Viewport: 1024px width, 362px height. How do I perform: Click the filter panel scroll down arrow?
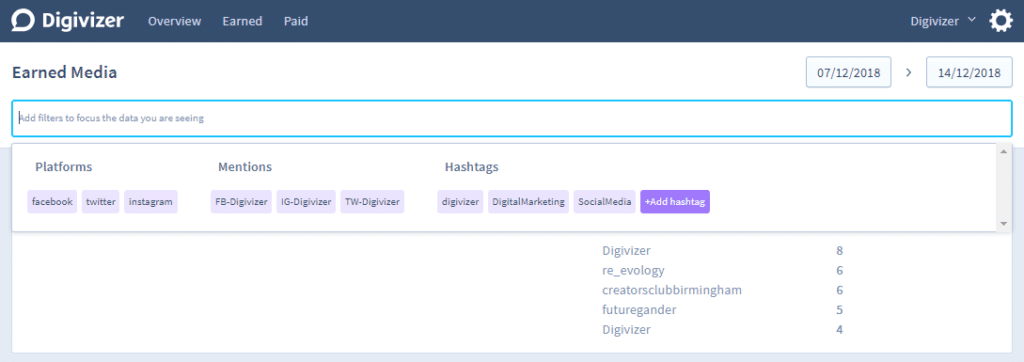click(1004, 223)
